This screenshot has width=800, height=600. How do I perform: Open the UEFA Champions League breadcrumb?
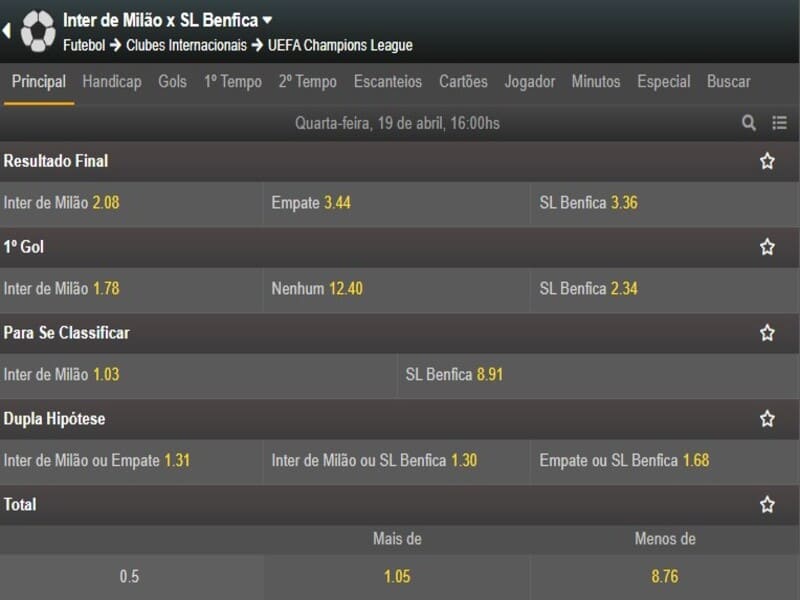[x=340, y=45]
